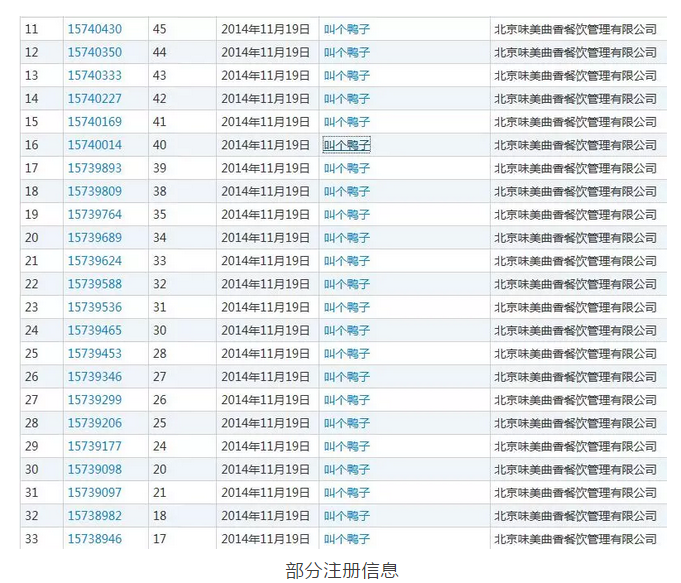
Task: Select registration link 15740227
Action: pyautogui.click(x=94, y=98)
